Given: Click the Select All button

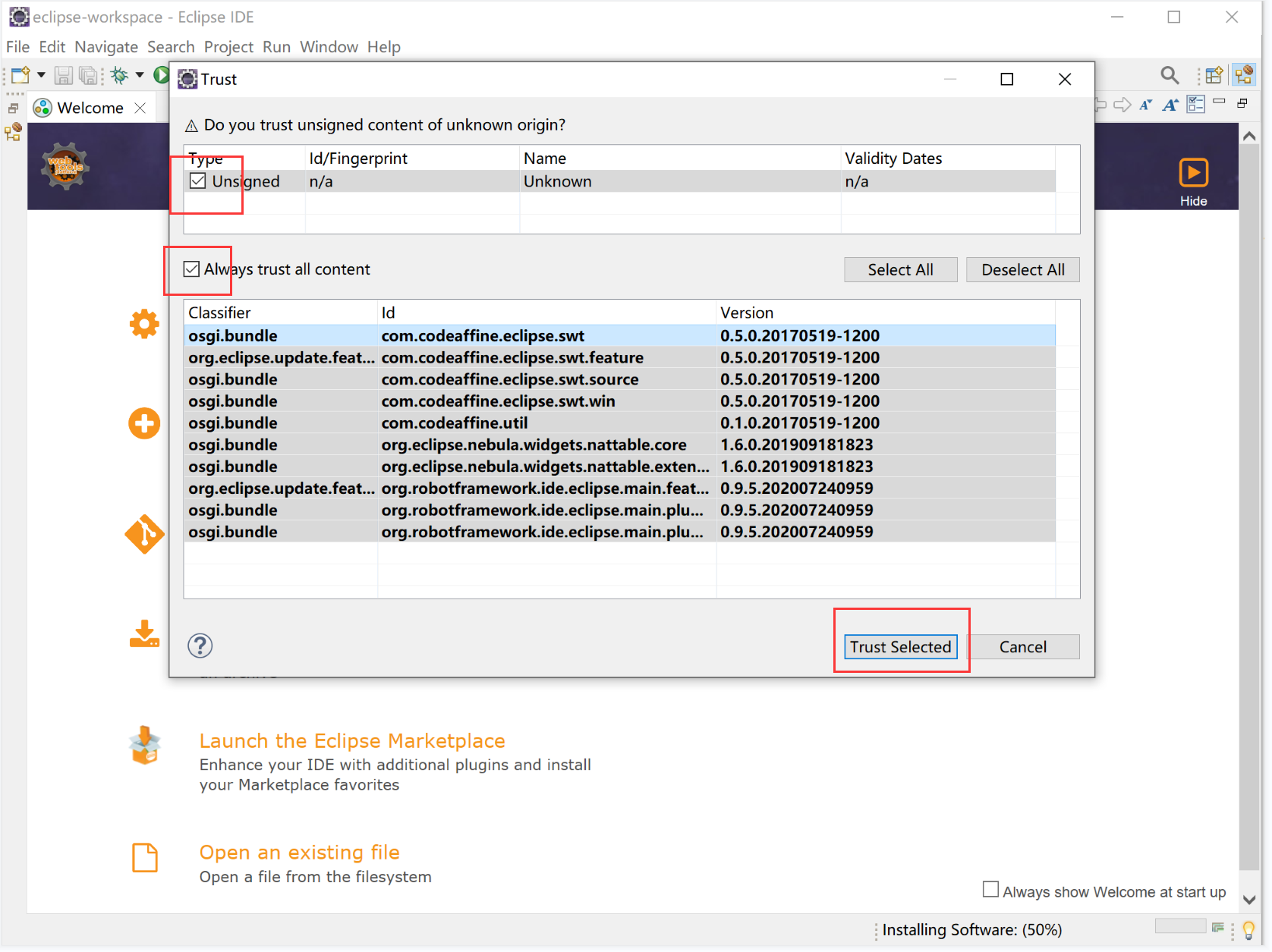Looking at the screenshot, I should [901, 270].
